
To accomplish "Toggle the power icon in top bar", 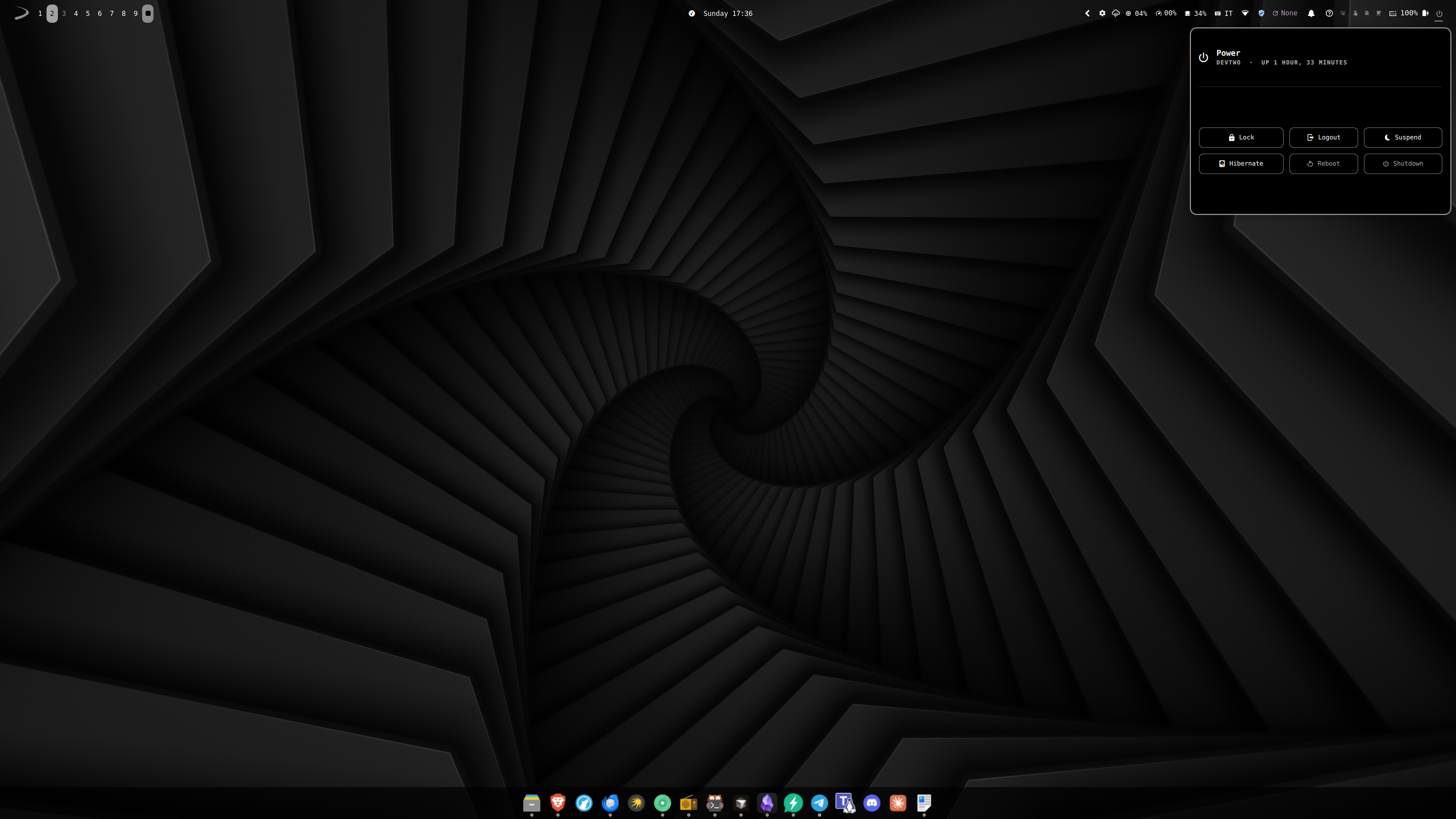I will pos(1439,13).
